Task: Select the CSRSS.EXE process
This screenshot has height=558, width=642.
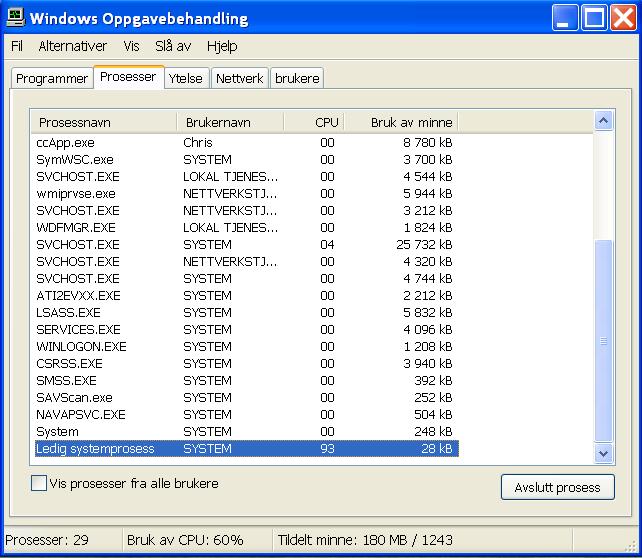Action: pos(247,364)
